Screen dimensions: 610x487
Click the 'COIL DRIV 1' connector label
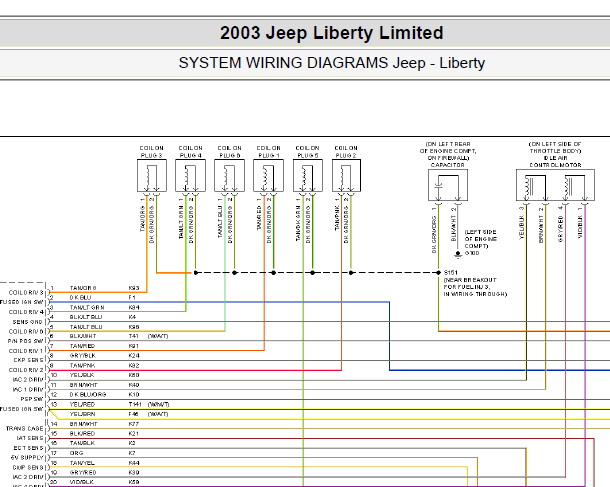[26, 351]
